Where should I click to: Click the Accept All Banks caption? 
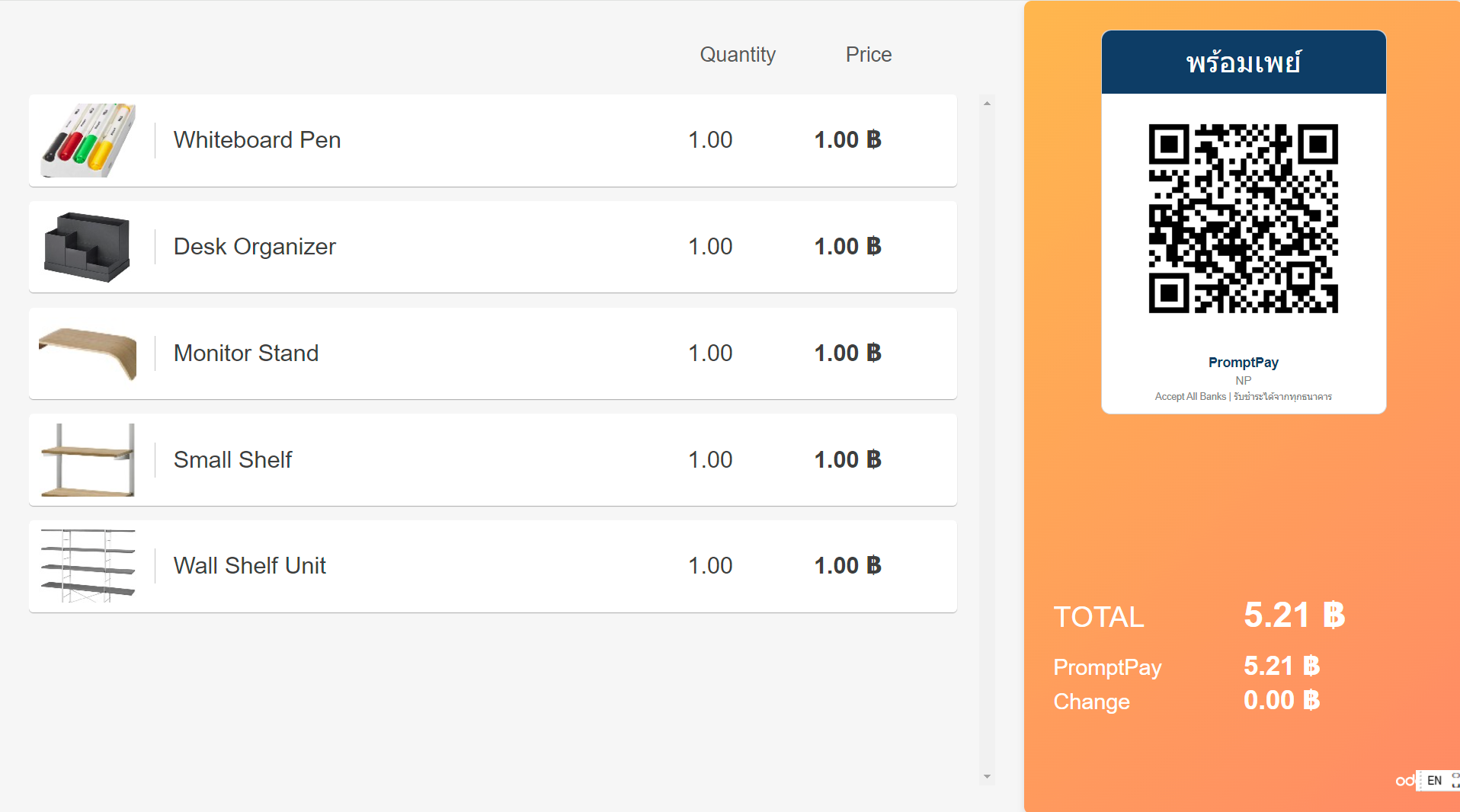[x=1244, y=397]
